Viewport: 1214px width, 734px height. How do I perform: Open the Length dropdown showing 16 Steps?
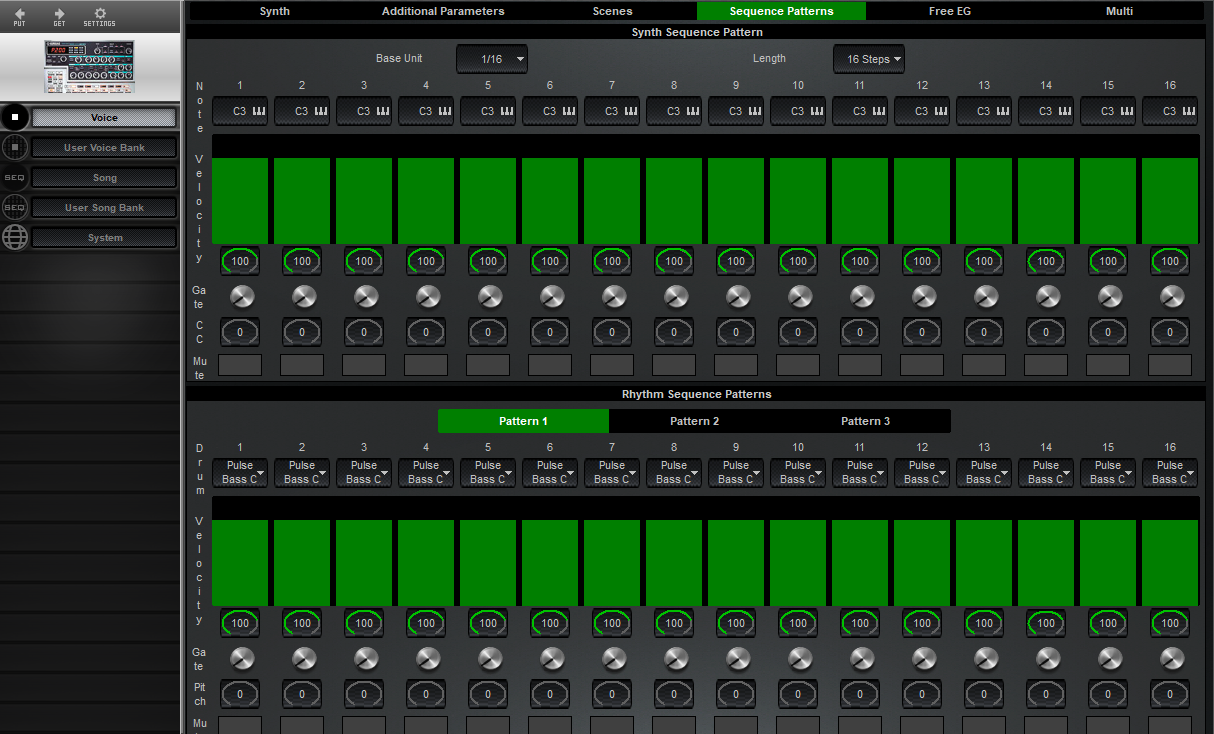point(868,59)
